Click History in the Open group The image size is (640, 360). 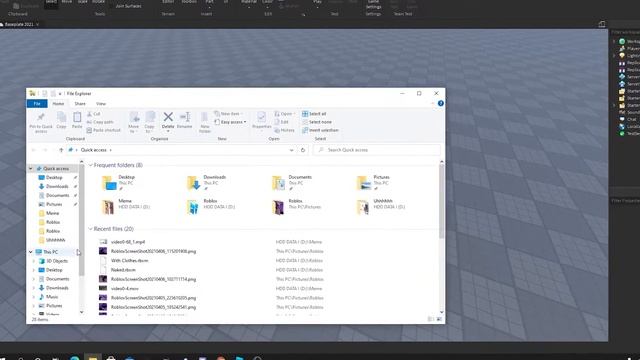pyautogui.click(x=284, y=130)
